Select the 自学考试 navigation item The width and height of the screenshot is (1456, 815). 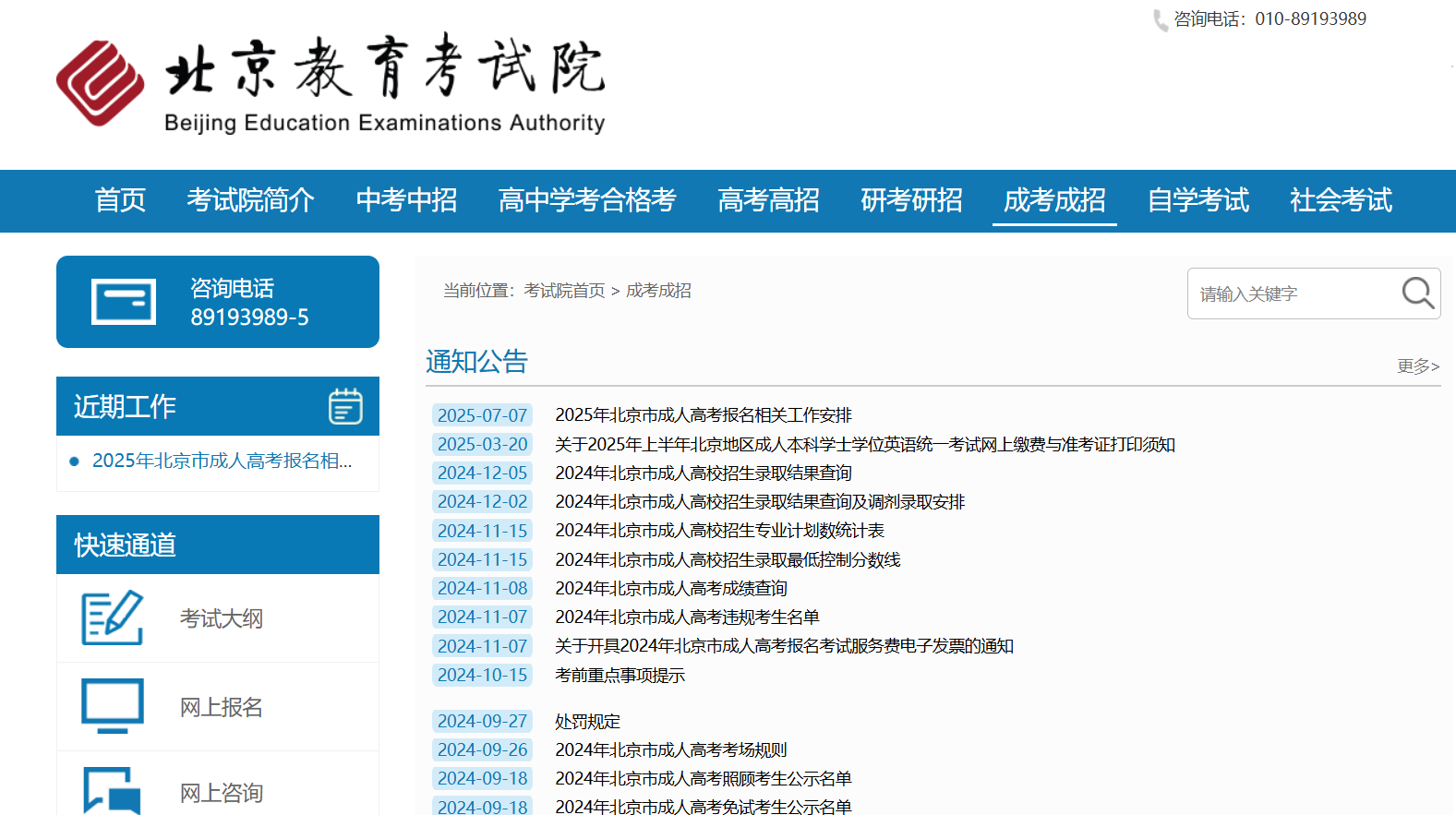(1197, 200)
